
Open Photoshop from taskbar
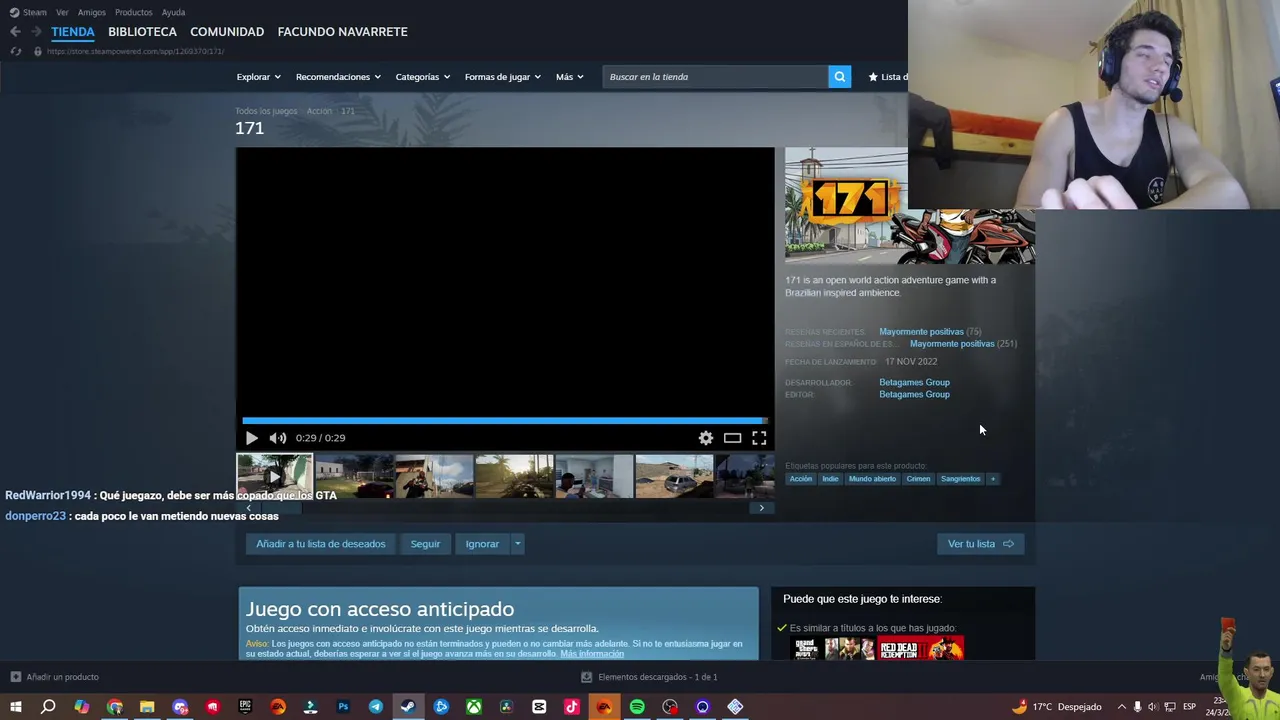pyautogui.click(x=343, y=707)
